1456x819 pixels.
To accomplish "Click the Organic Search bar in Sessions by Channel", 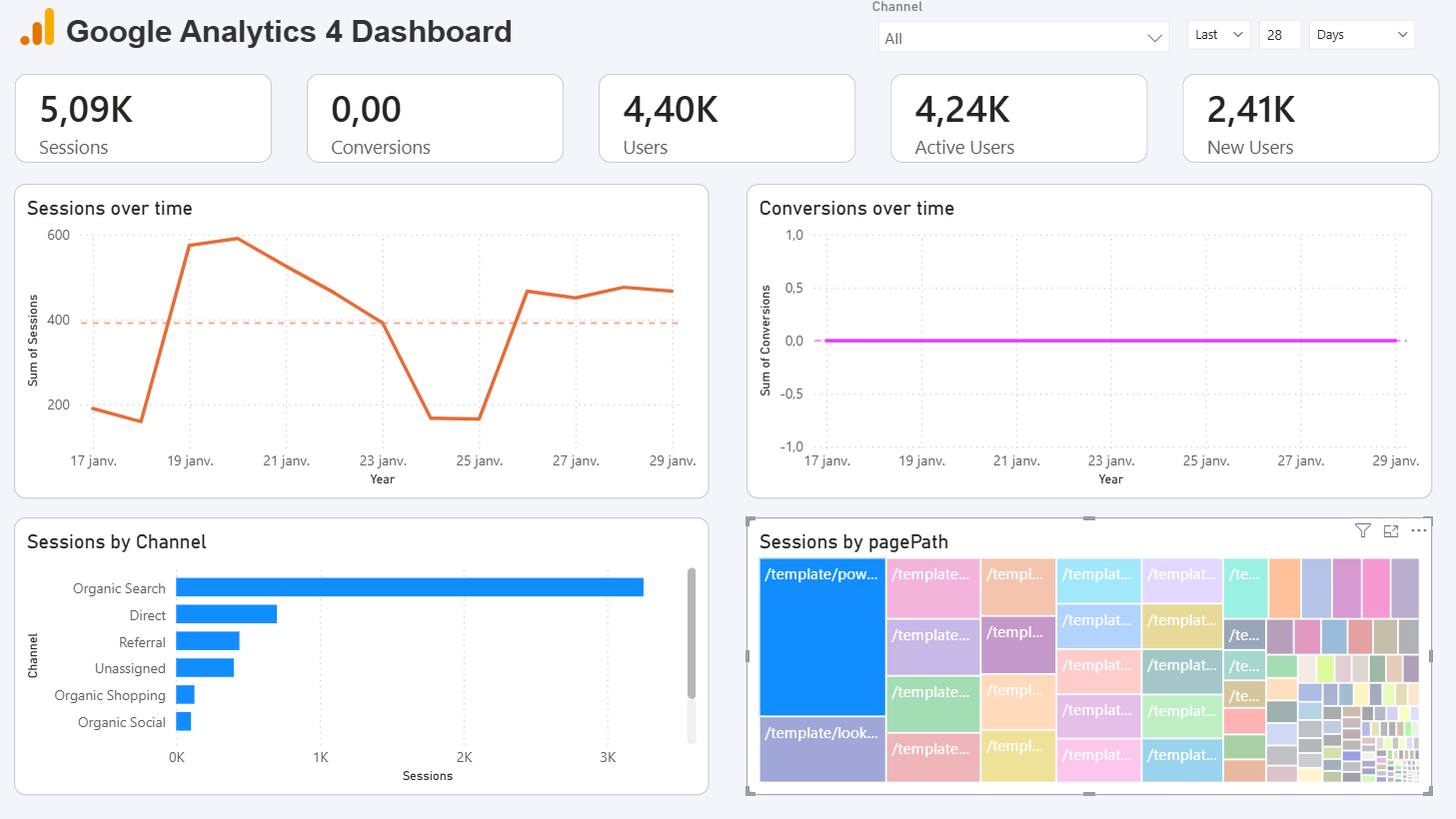I will [x=410, y=587].
